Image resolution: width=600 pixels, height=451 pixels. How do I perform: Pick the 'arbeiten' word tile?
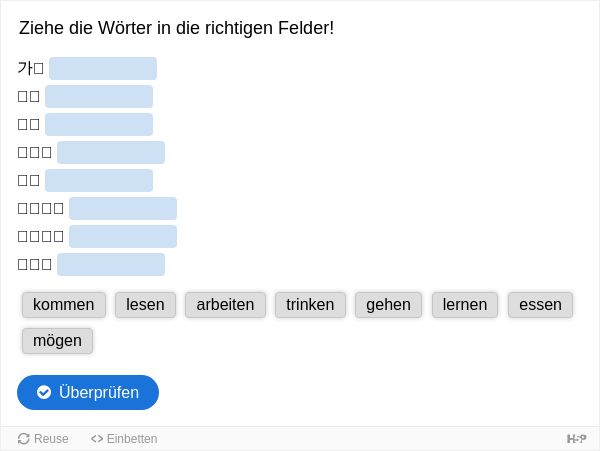[225, 305]
